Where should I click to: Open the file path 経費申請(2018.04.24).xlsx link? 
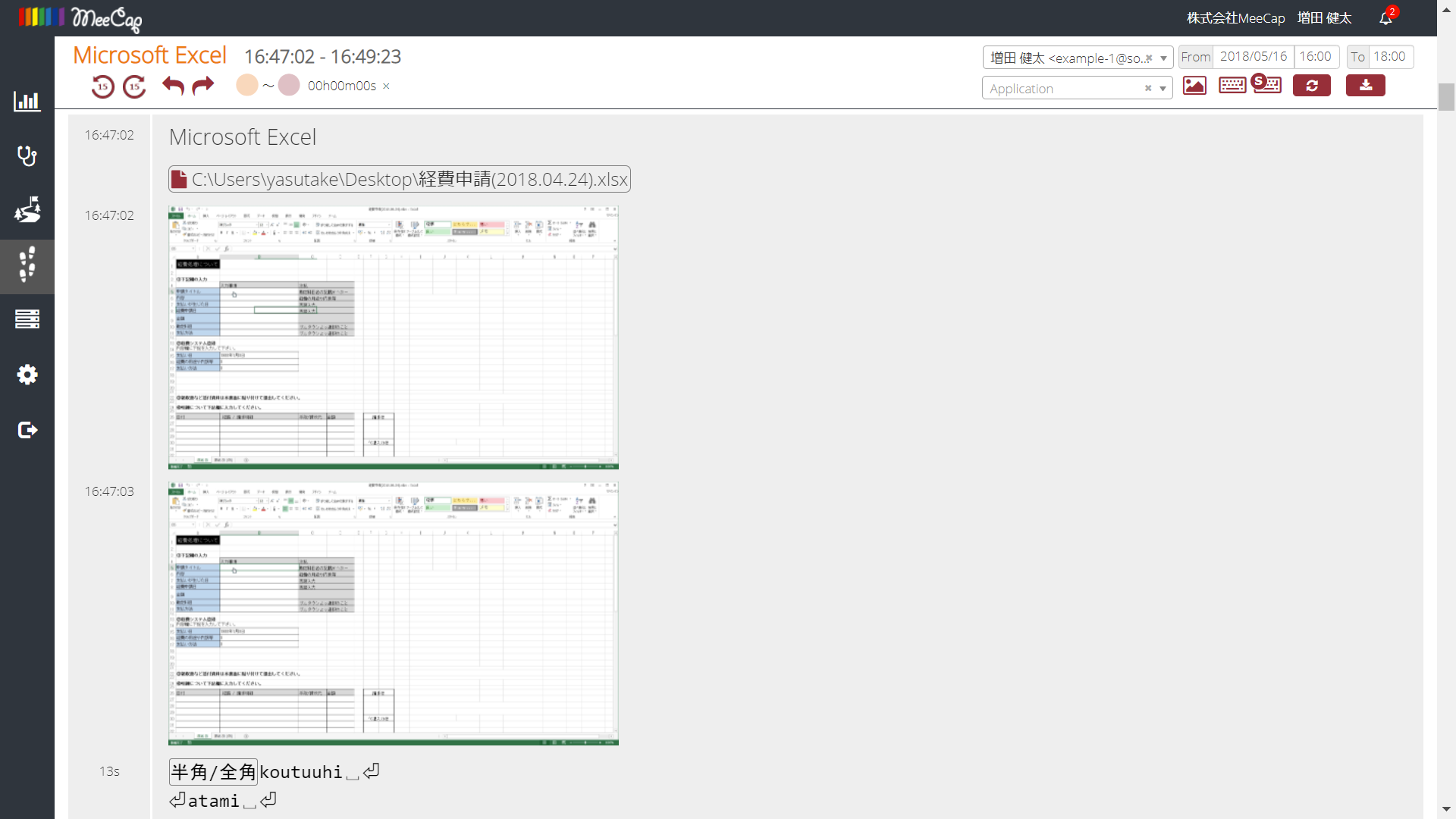pos(400,179)
